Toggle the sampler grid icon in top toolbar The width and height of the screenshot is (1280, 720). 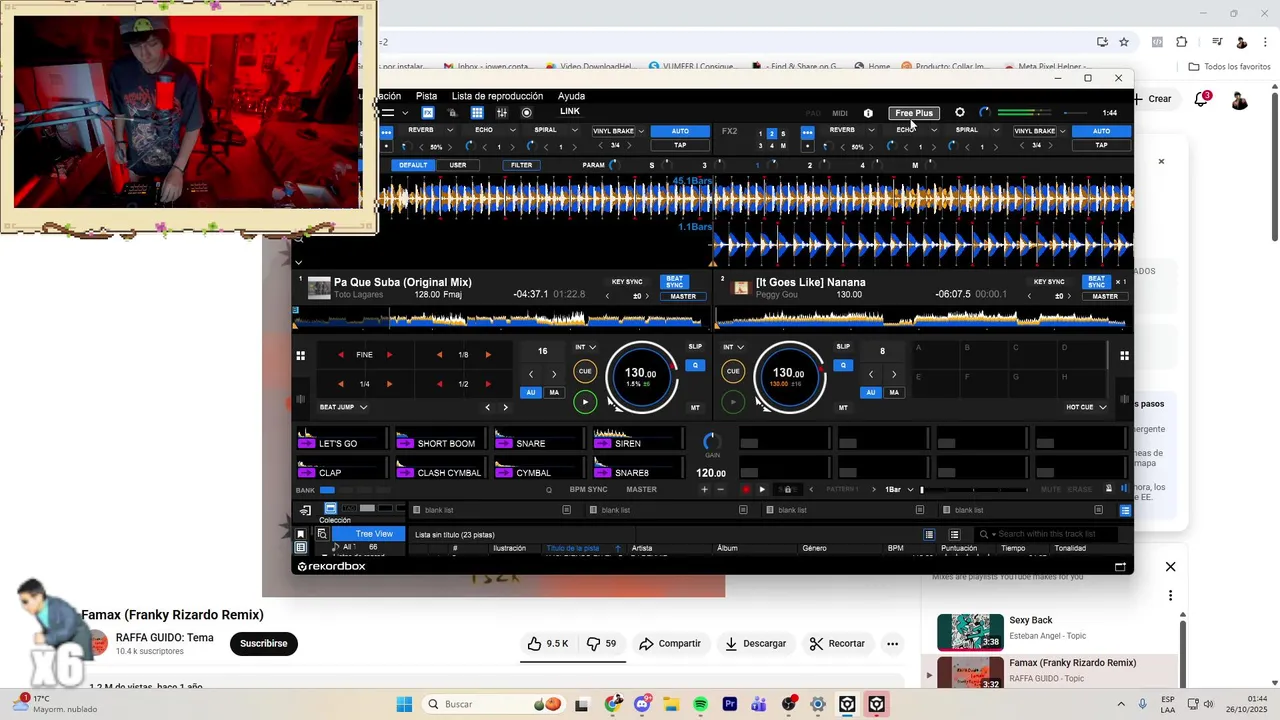tap(477, 113)
